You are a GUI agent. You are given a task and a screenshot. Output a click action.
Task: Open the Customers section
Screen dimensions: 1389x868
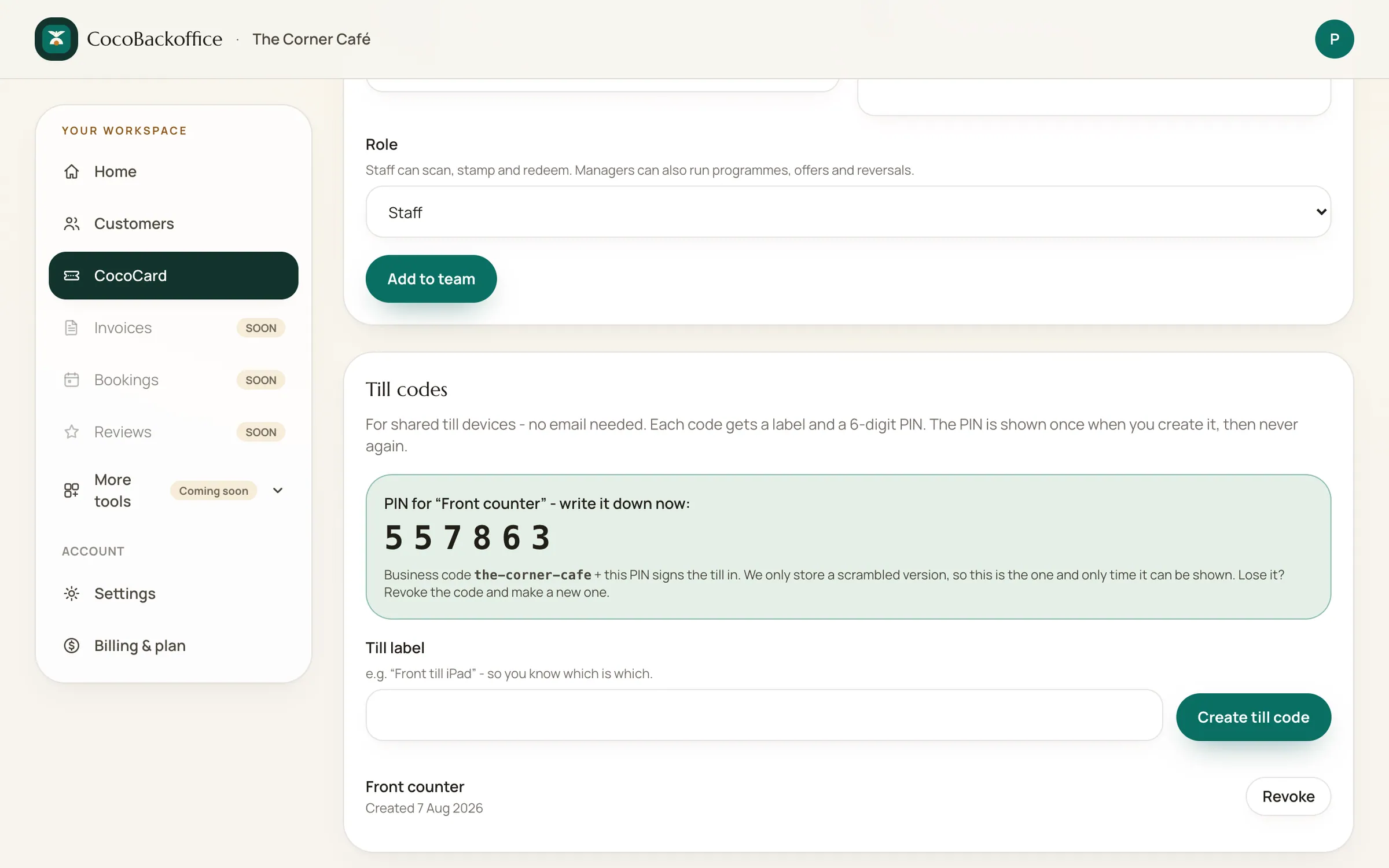tap(174, 223)
